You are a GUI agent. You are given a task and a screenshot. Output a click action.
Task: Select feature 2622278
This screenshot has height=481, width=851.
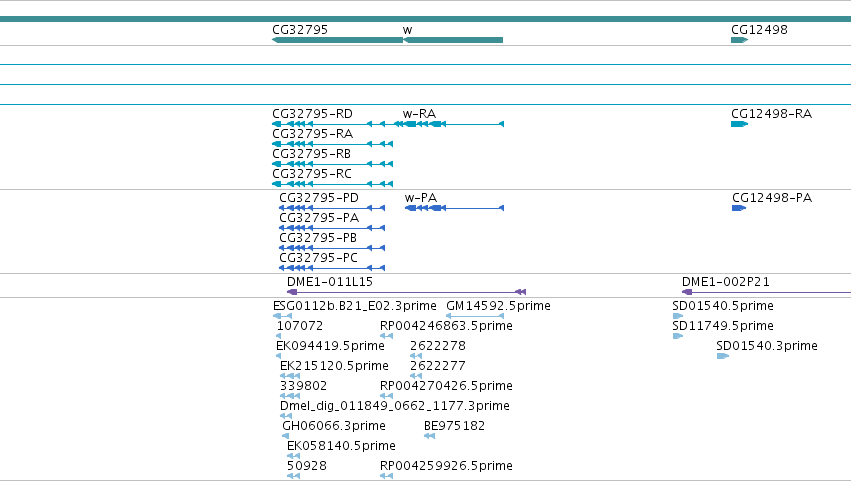click(x=437, y=346)
